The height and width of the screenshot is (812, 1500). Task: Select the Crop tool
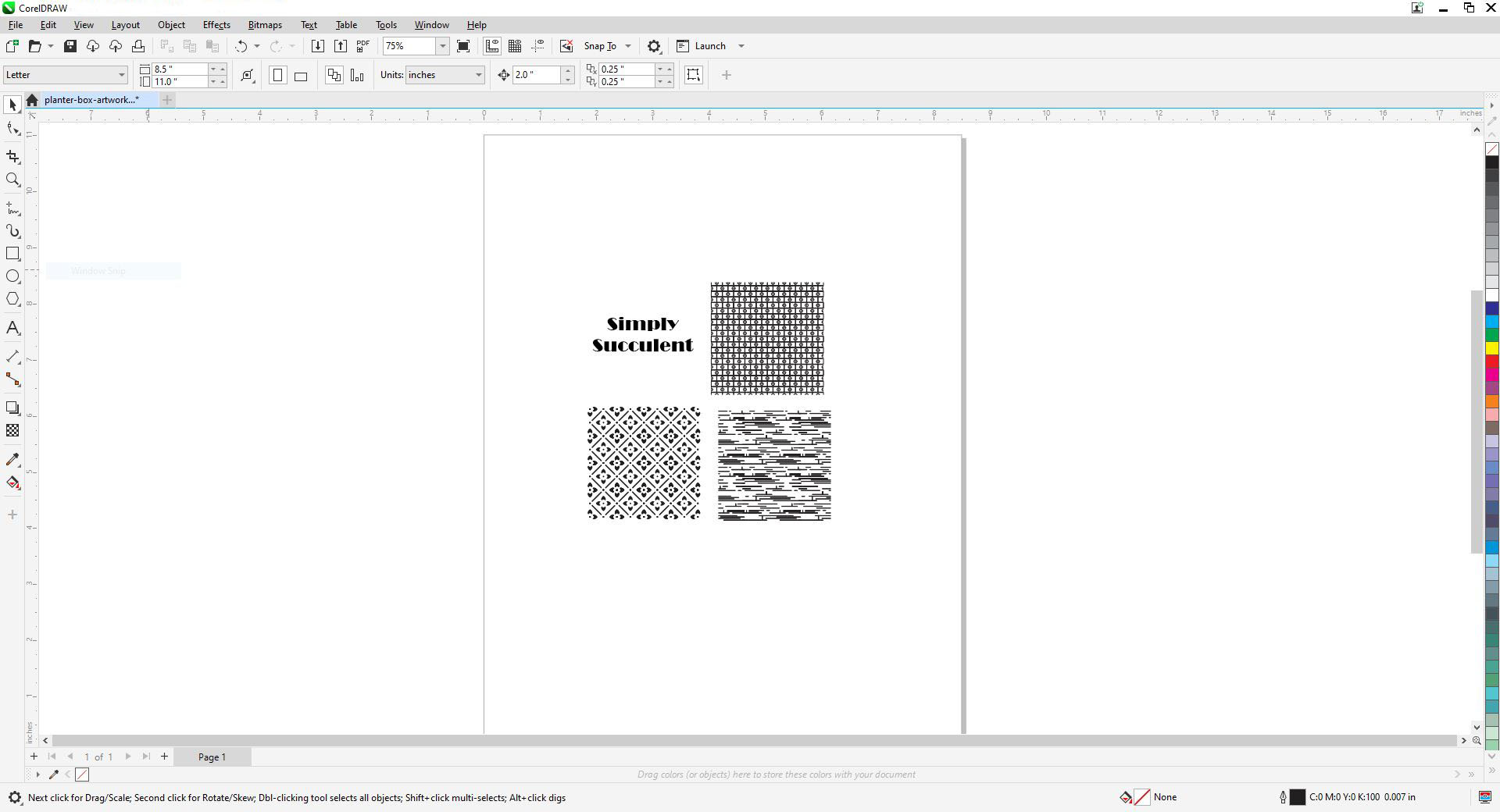tap(12, 157)
